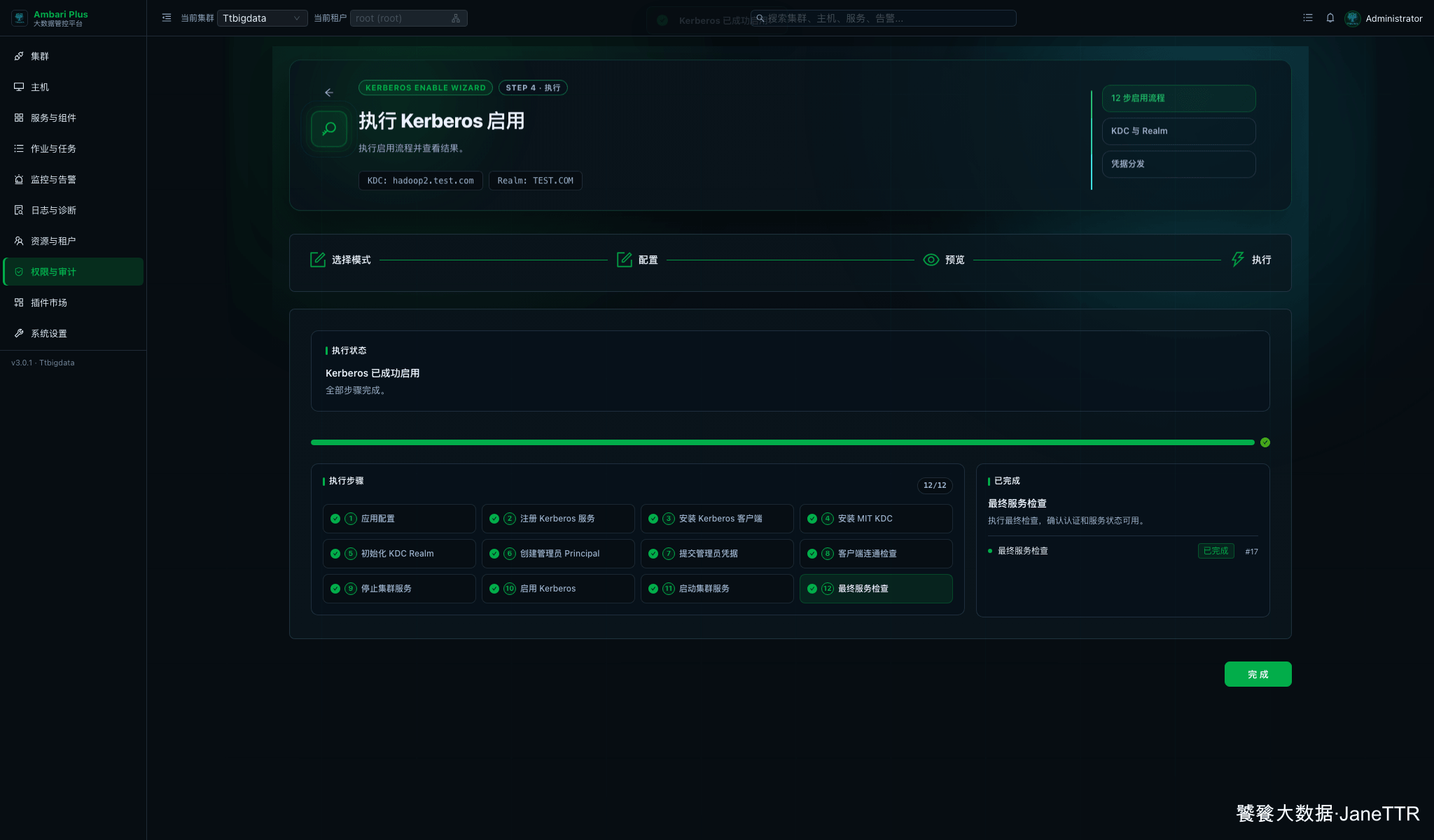Click the global search input field
The image size is (1434, 840).
[883, 18]
